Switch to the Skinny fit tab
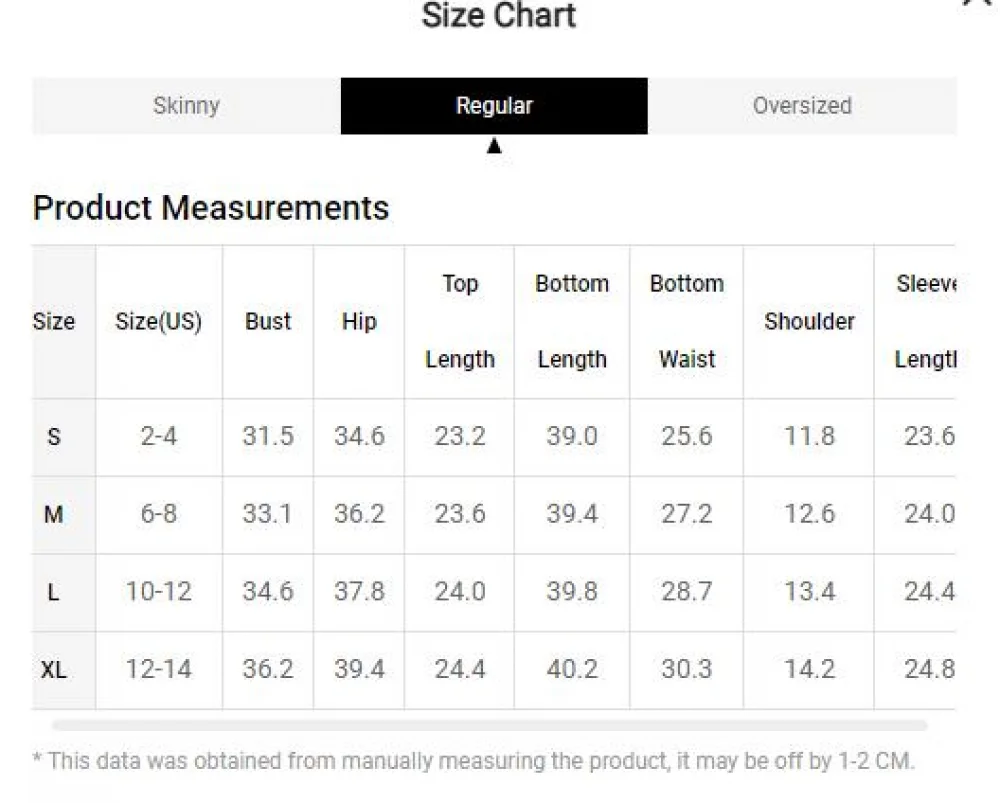This screenshot has width=1000, height=803. pos(186,106)
